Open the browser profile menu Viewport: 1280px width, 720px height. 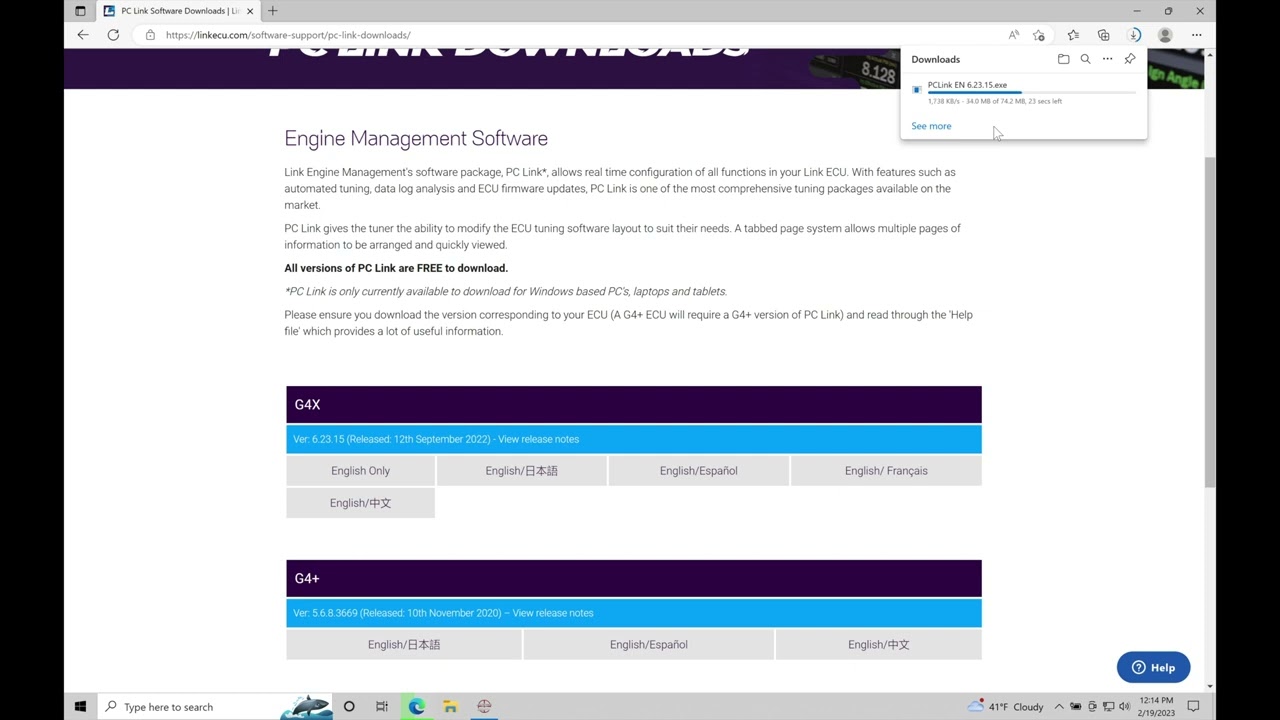point(1165,35)
